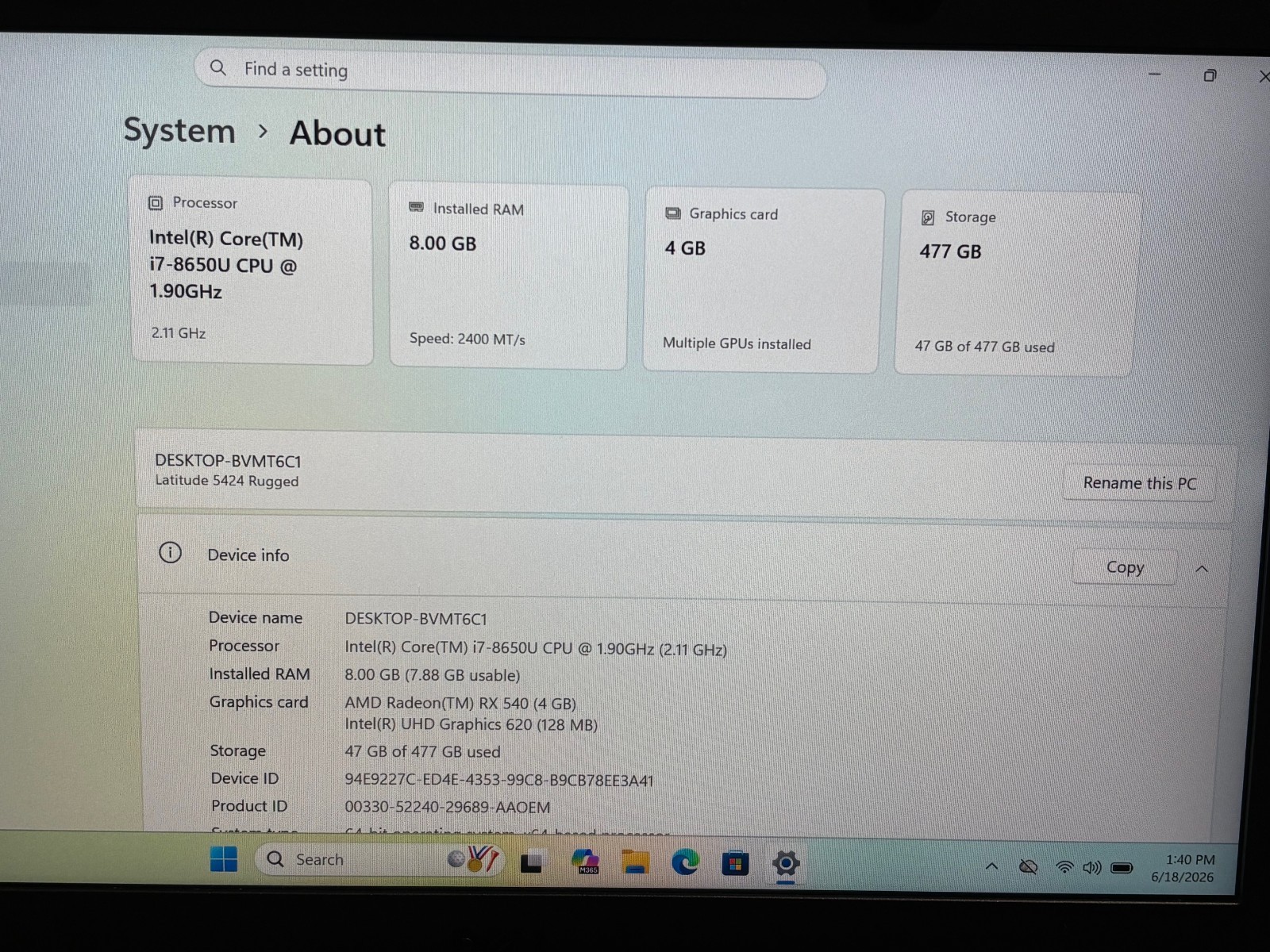Click '47 GB of 477 GB used' in Storage card
The height and width of the screenshot is (952, 1270).
(x=984, y=347)
